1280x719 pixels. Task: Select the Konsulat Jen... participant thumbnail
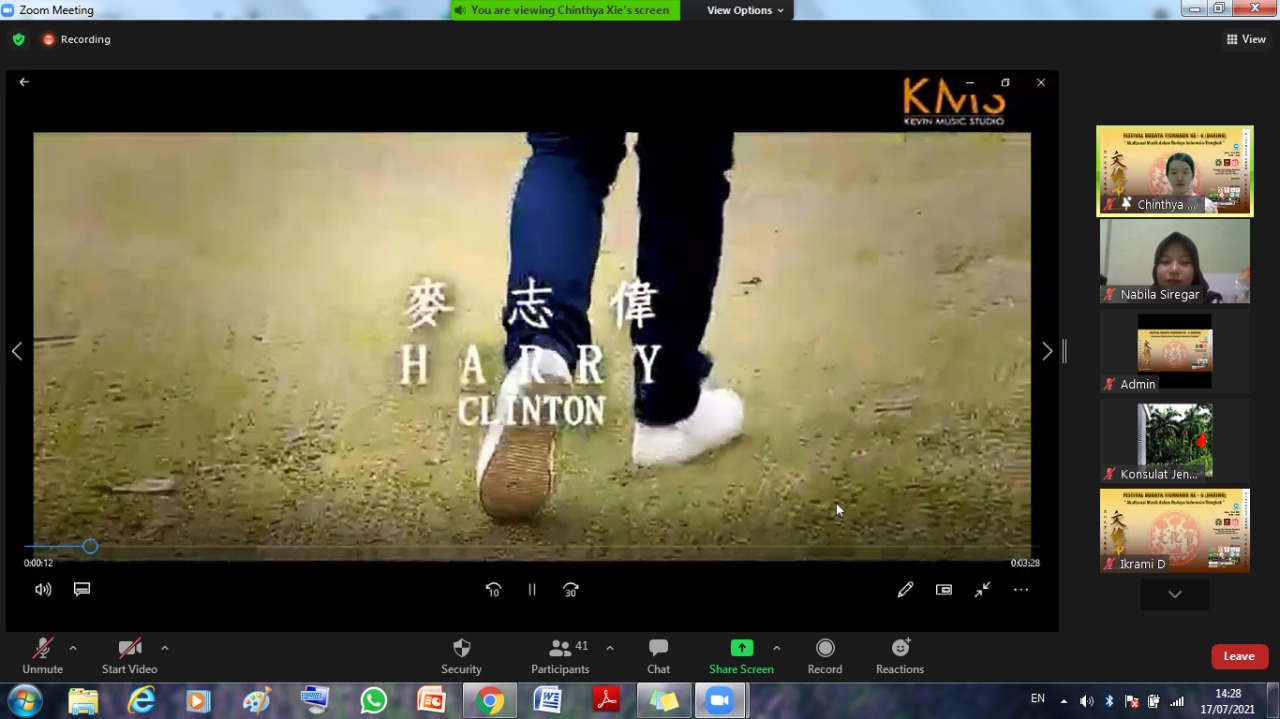pyautogui.click(x=1175, y=440)
